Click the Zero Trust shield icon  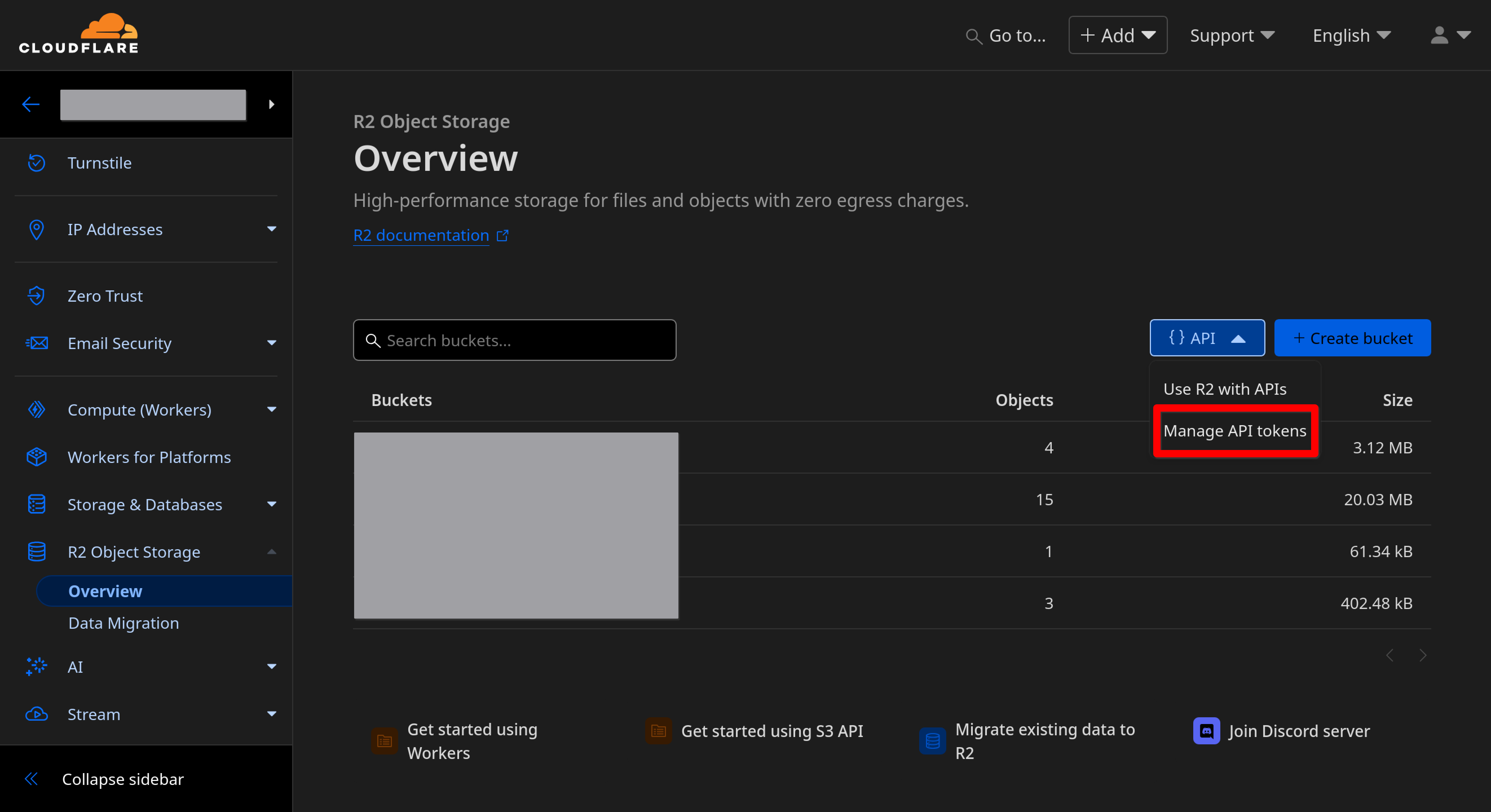pyautogui.click(x=36, y=296)
